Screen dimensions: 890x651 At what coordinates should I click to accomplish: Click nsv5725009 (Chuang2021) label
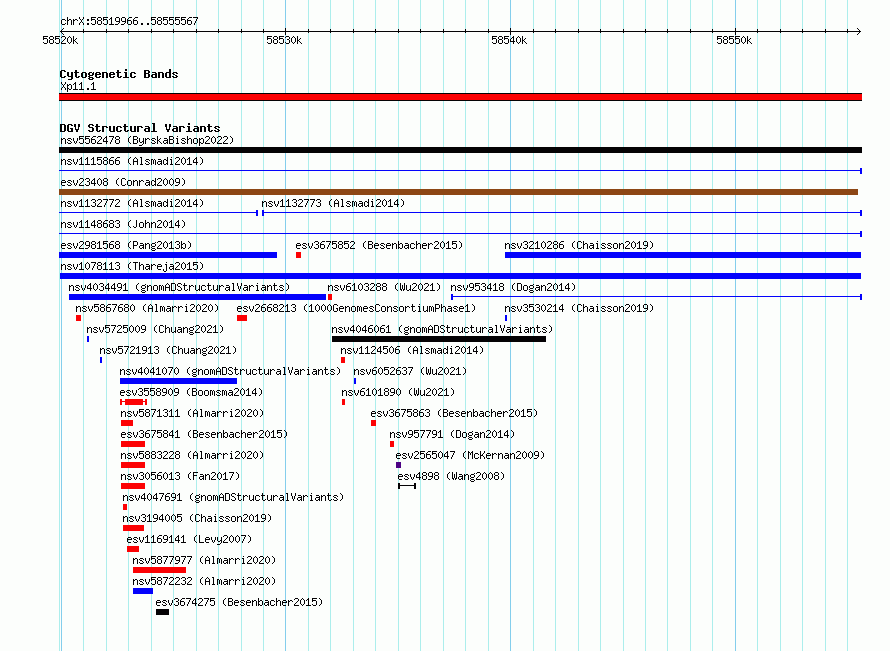(156, 329)
